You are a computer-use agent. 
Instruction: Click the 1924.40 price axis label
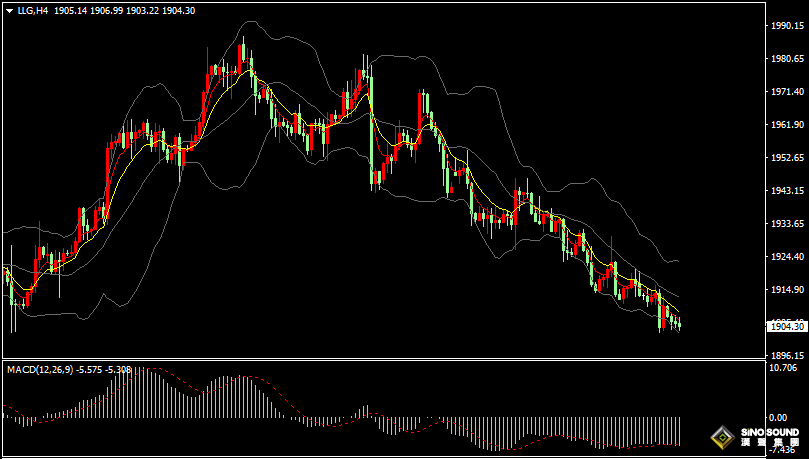point(788,256)
